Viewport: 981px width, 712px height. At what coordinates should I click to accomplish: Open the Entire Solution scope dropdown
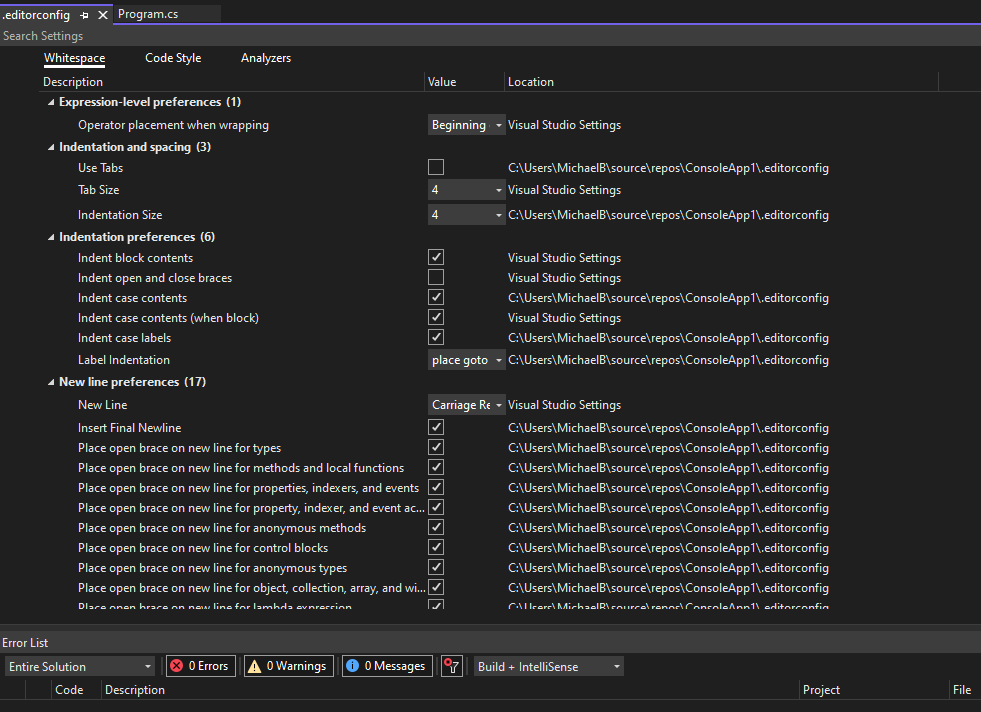(79, 666)
